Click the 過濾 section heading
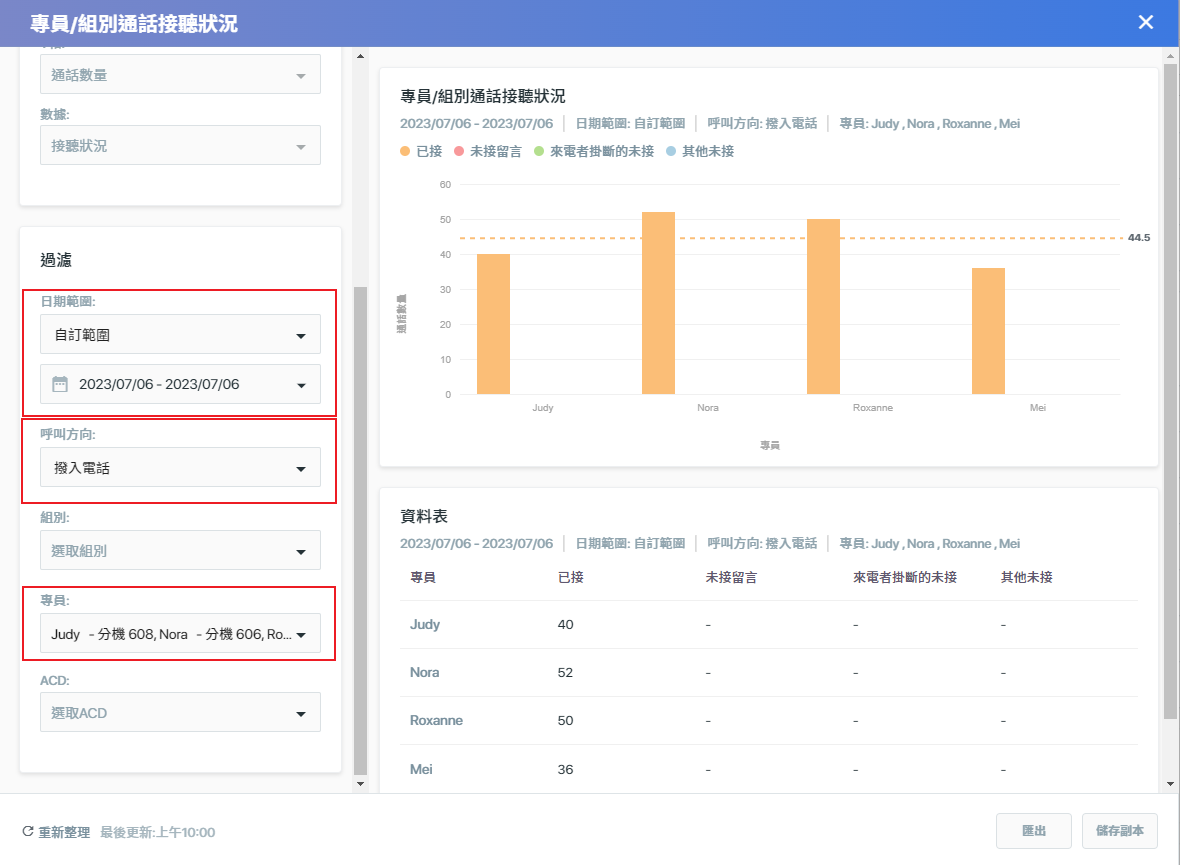This screenshot has height=865, width=1180. pyautogui.click(x=56, y=260)
